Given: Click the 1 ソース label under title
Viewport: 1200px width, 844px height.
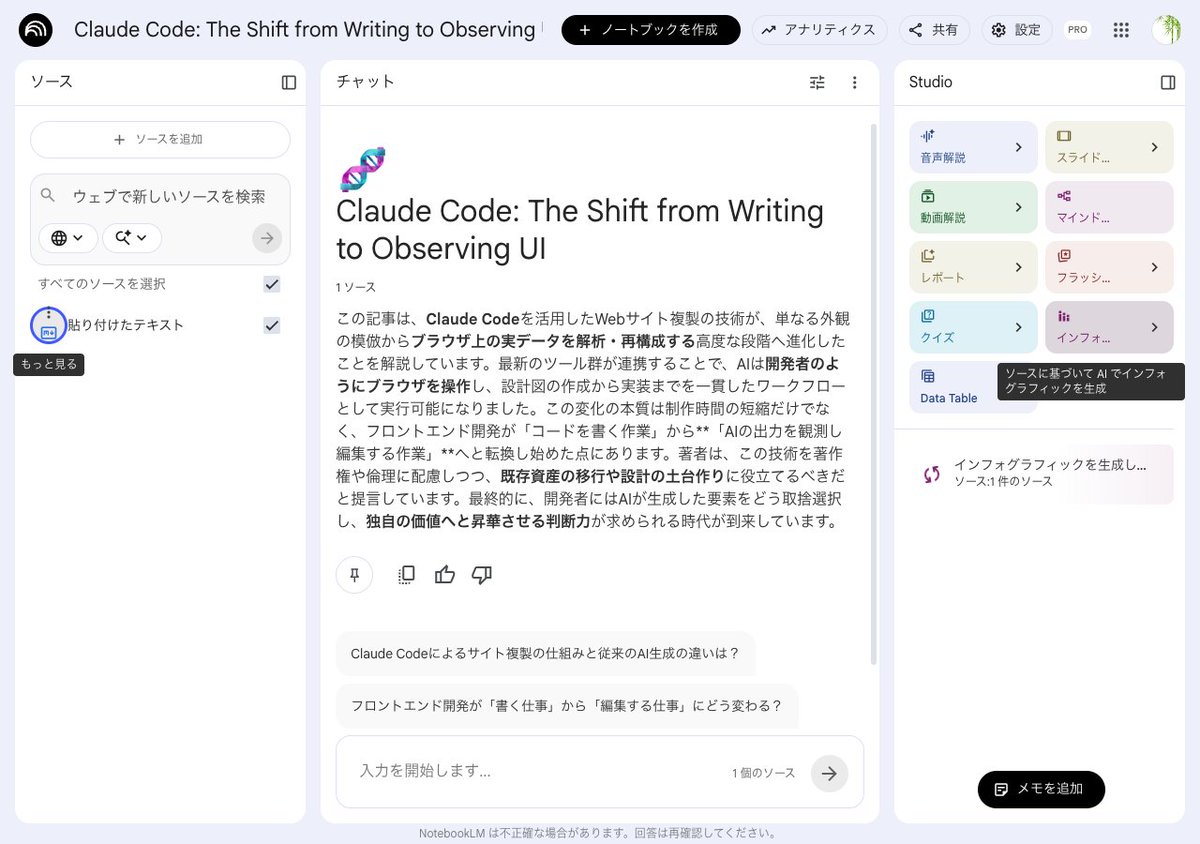Looking at the screenshot, I should tap(356, 287).
